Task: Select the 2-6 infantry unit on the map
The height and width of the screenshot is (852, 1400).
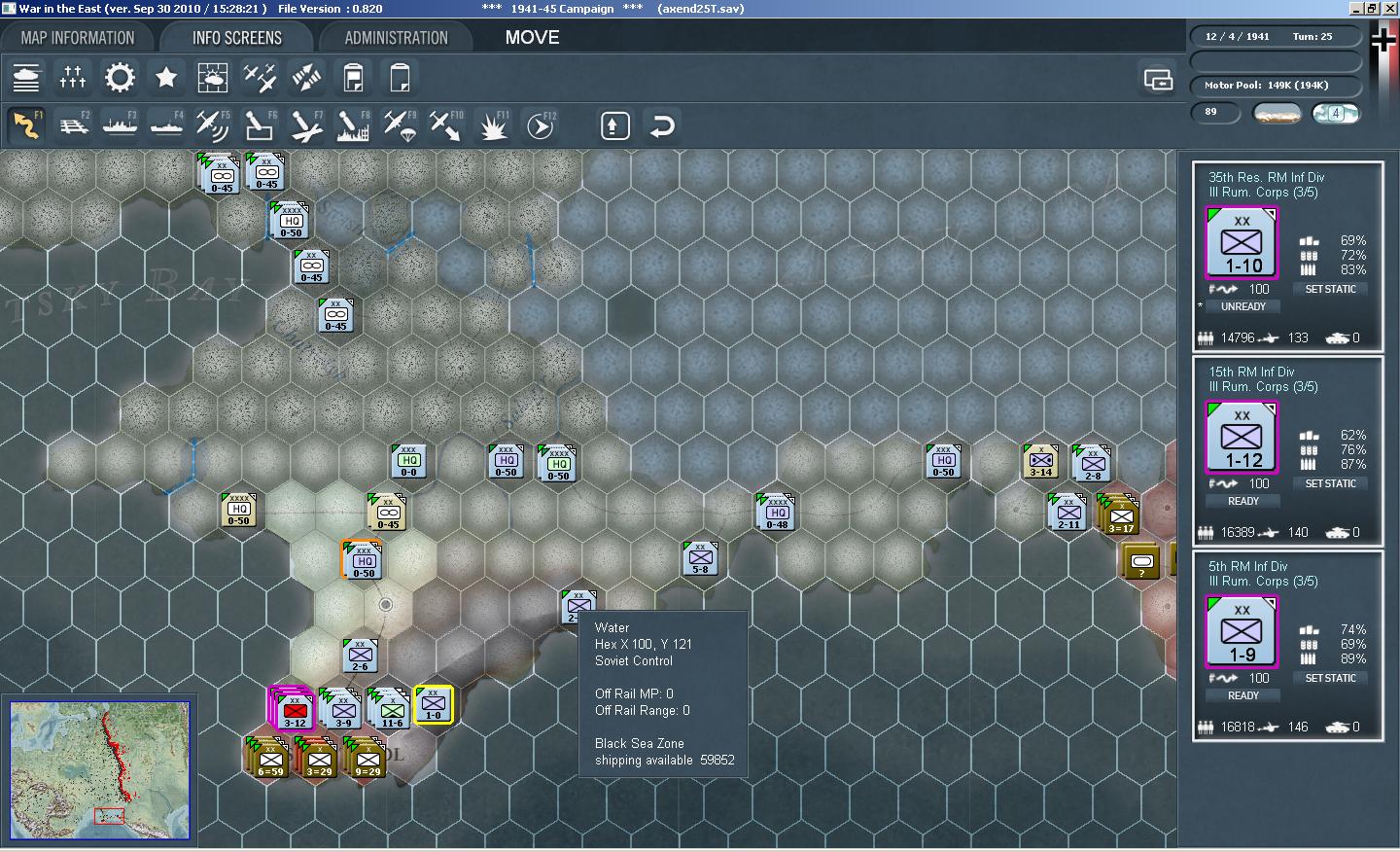Action: click(x=360, y=656)
